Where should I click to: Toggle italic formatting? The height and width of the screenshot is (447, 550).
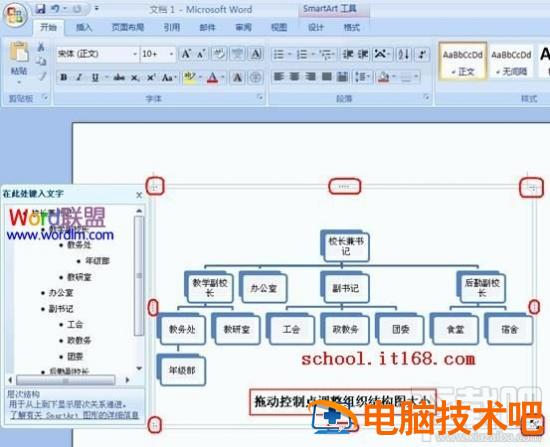click(x=79, y=77)
